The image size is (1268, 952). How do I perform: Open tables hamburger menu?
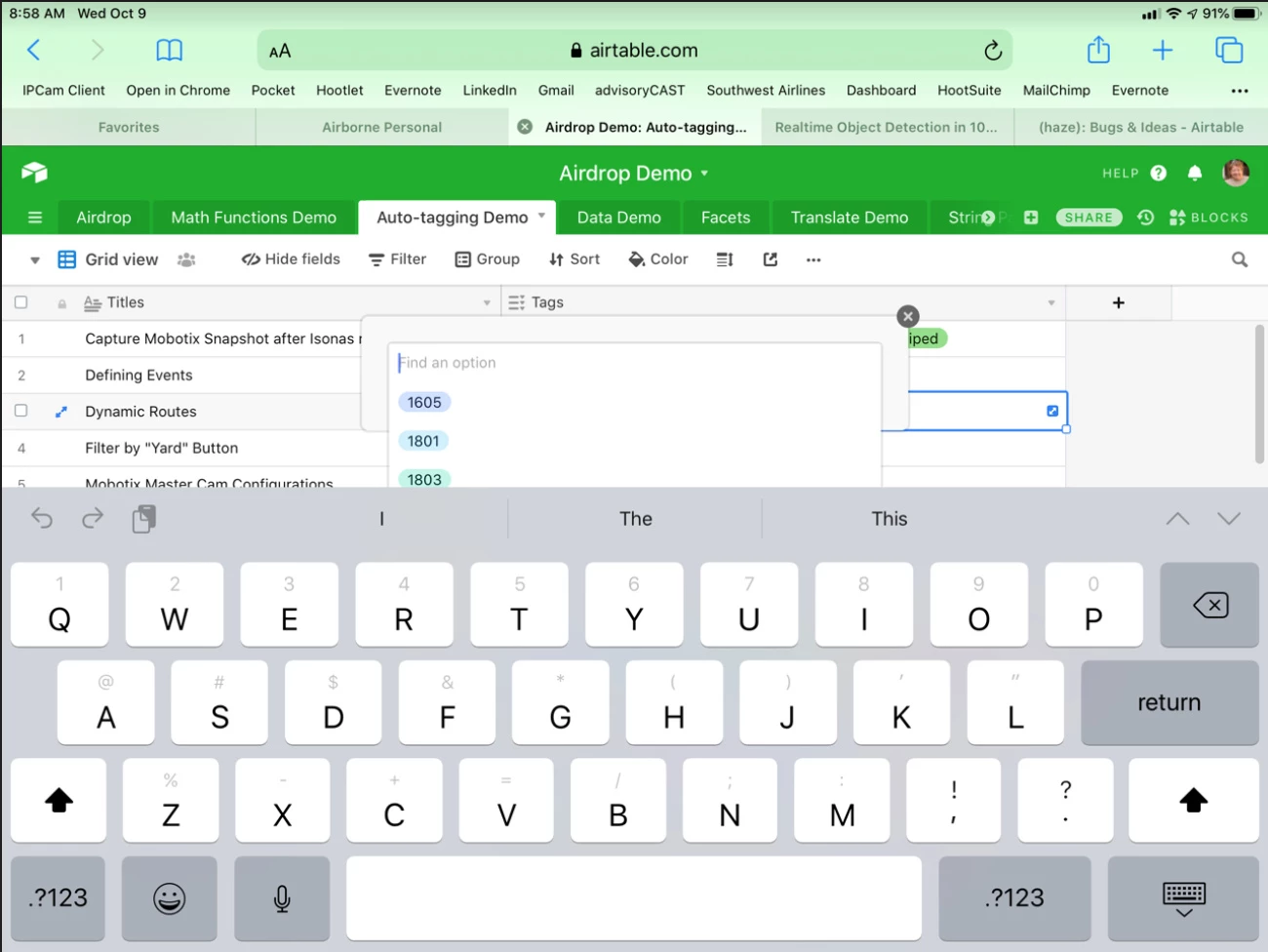[35, 218]
